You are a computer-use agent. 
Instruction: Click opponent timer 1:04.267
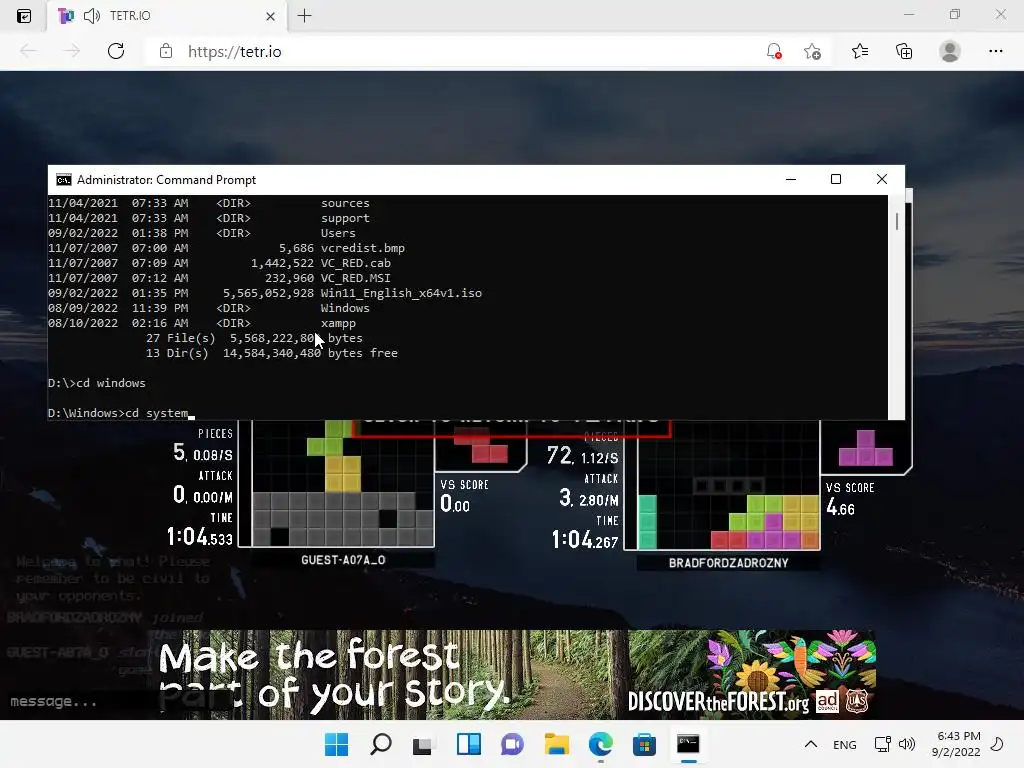(585, 540)
